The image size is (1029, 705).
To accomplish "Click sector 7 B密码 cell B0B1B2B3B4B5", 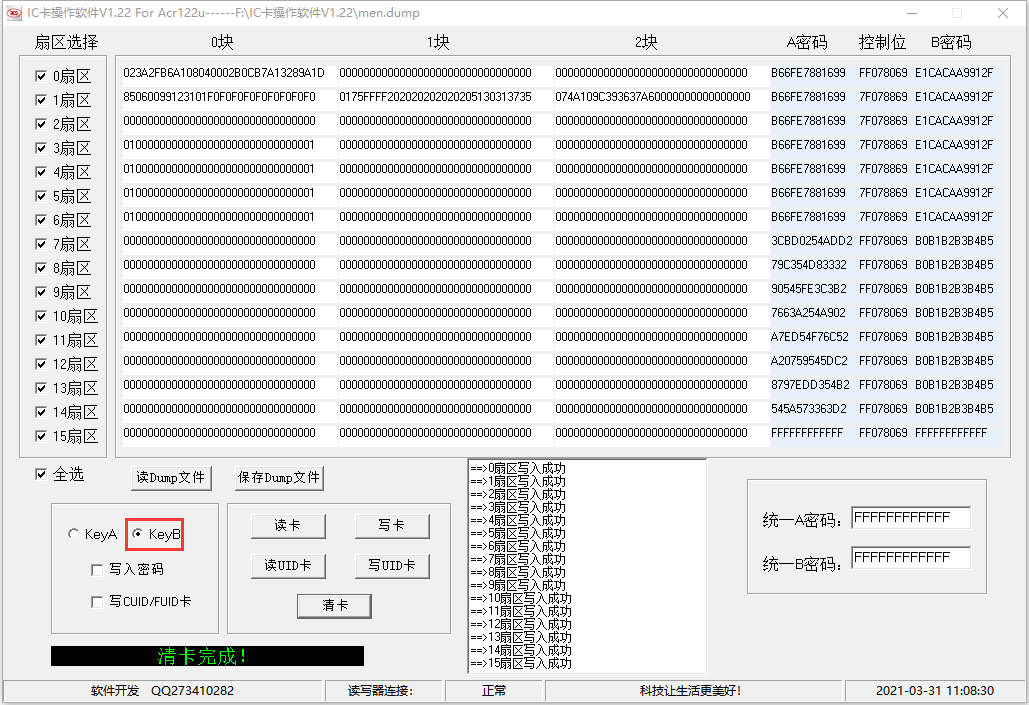I will pos(954,241).
